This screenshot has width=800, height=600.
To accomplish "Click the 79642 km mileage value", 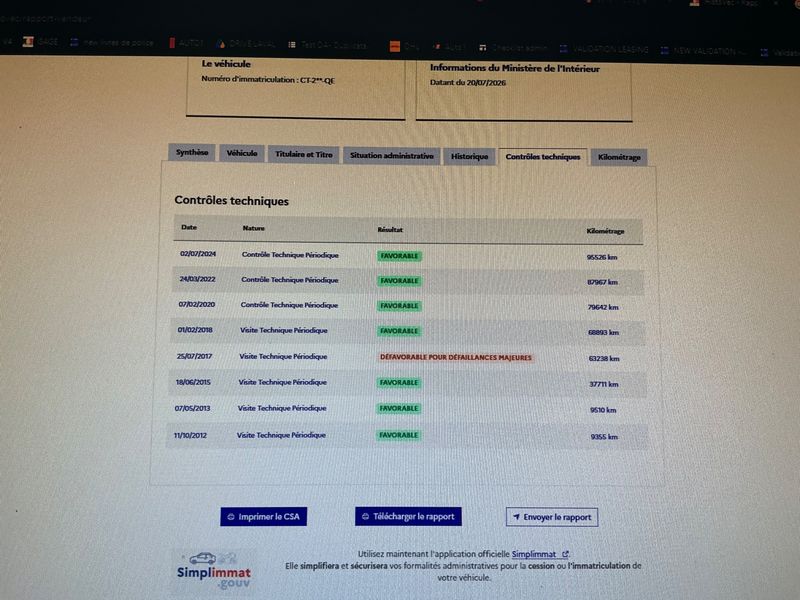I will [603, 307].
